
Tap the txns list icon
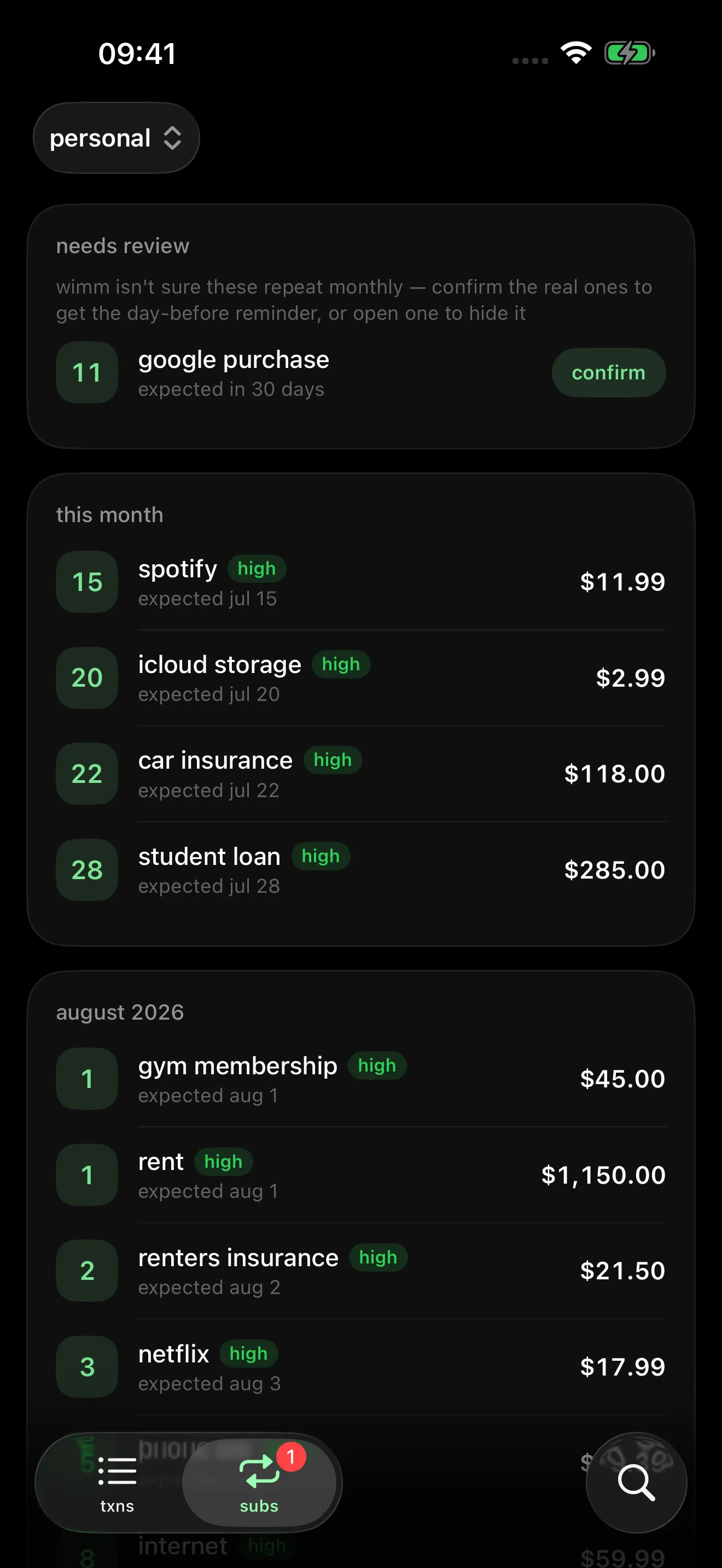(117, 1472)
